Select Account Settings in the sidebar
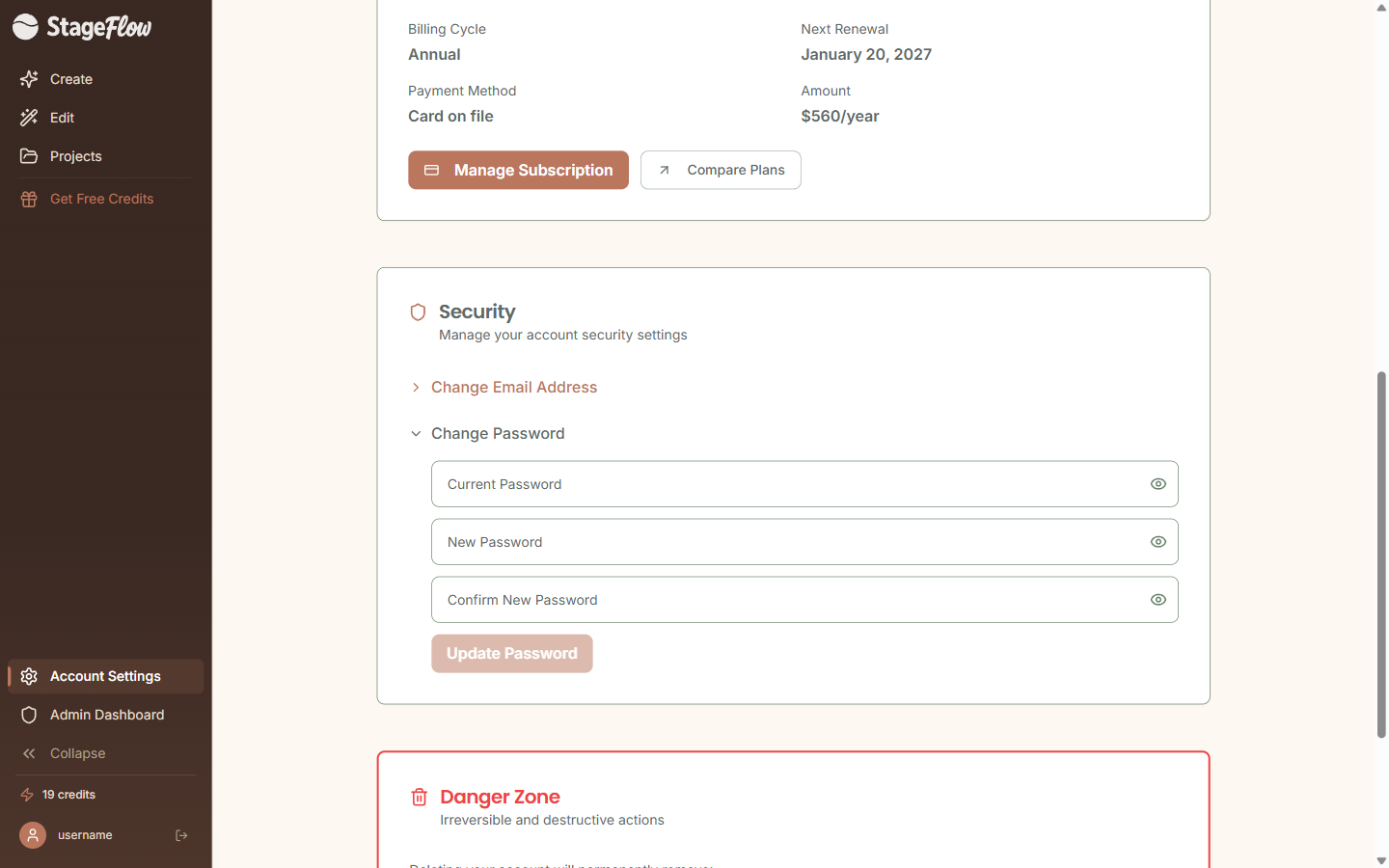 pyautogui.click(x=106, y=676)
